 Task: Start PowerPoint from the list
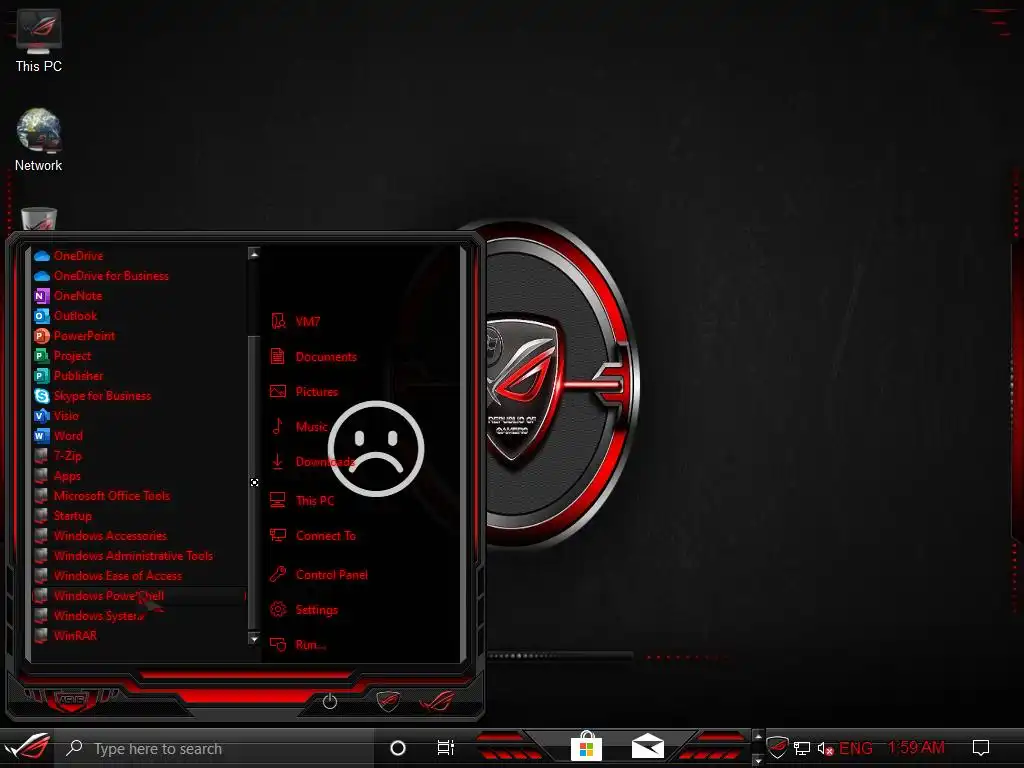(x=138, y=336)
